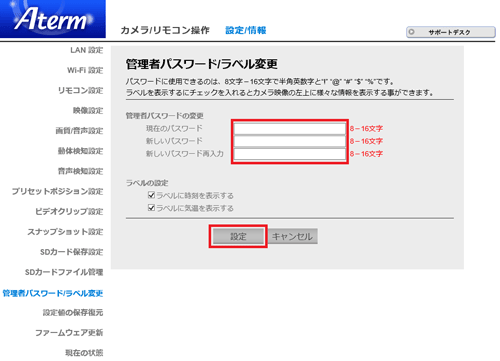The height and width of the screenshot is (361, 500).
Task: Open LAN 設定 in sidebar
Action: click(86, 50)
